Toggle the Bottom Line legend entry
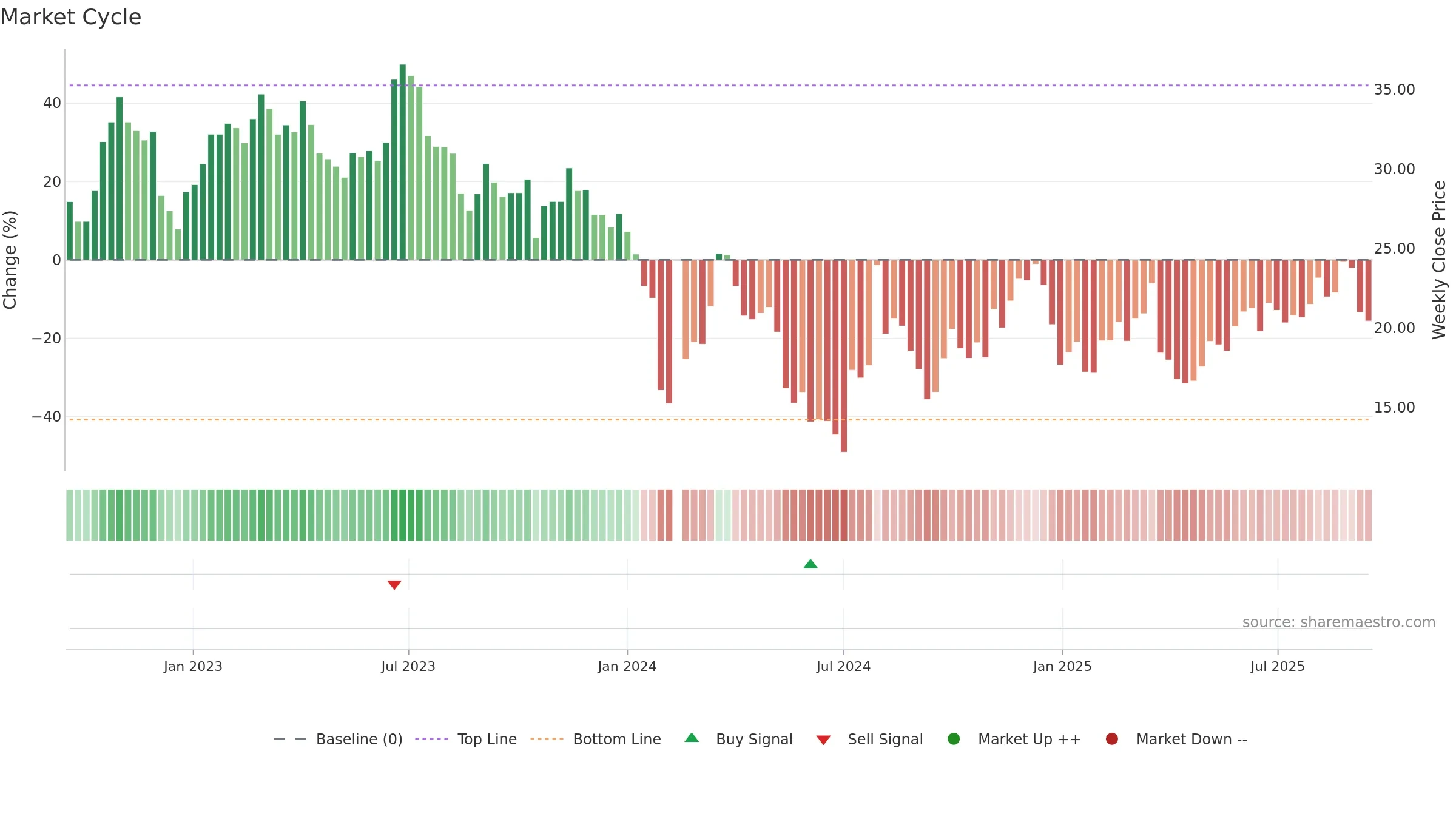The width and height of the screenshot is (1456, 819). (x=596, y=739)
